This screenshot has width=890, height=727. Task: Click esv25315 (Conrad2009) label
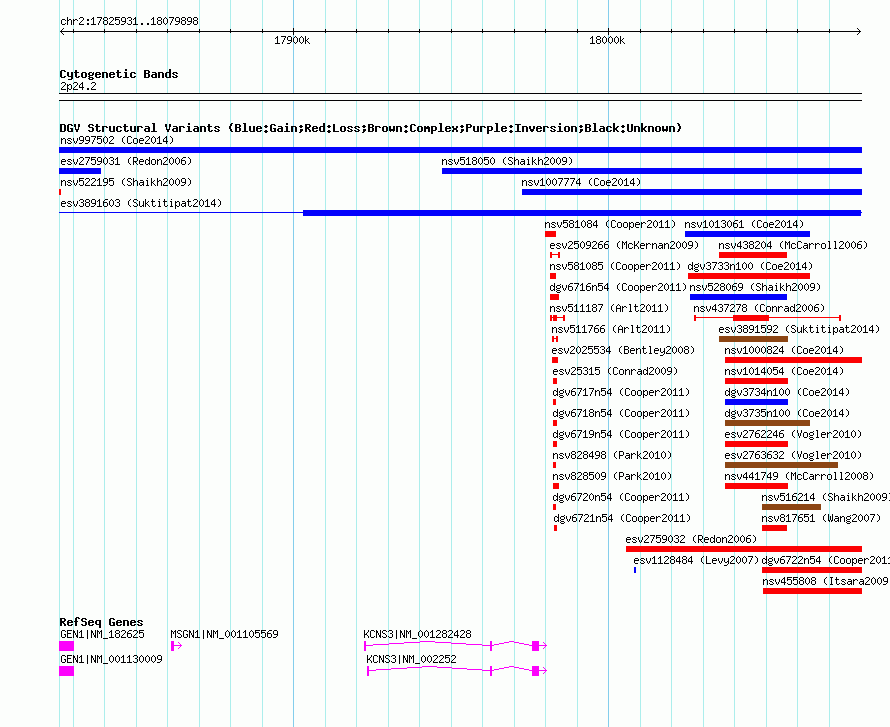[615, 371]
